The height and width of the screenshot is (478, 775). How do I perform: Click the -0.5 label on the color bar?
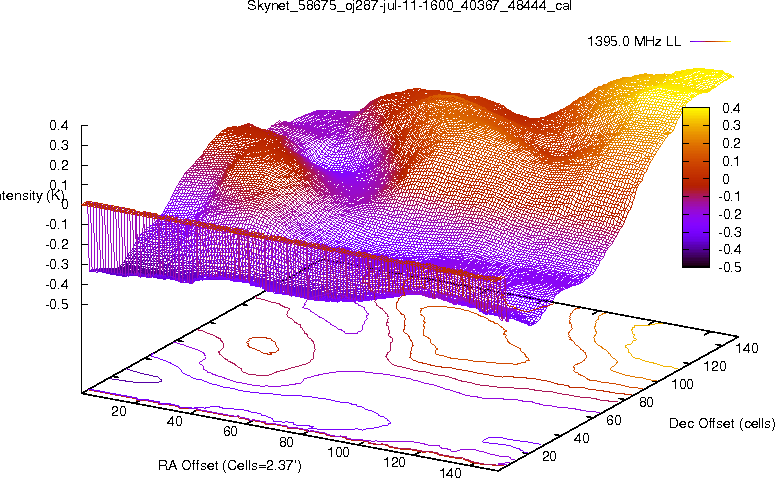[729, 267]
